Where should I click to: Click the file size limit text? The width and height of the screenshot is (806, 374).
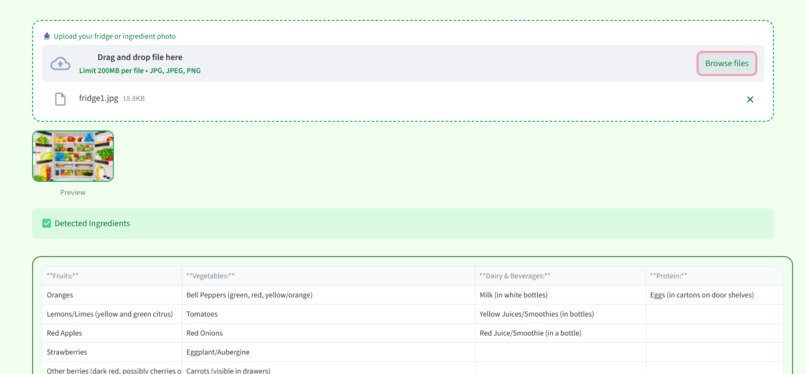(140, 71)
